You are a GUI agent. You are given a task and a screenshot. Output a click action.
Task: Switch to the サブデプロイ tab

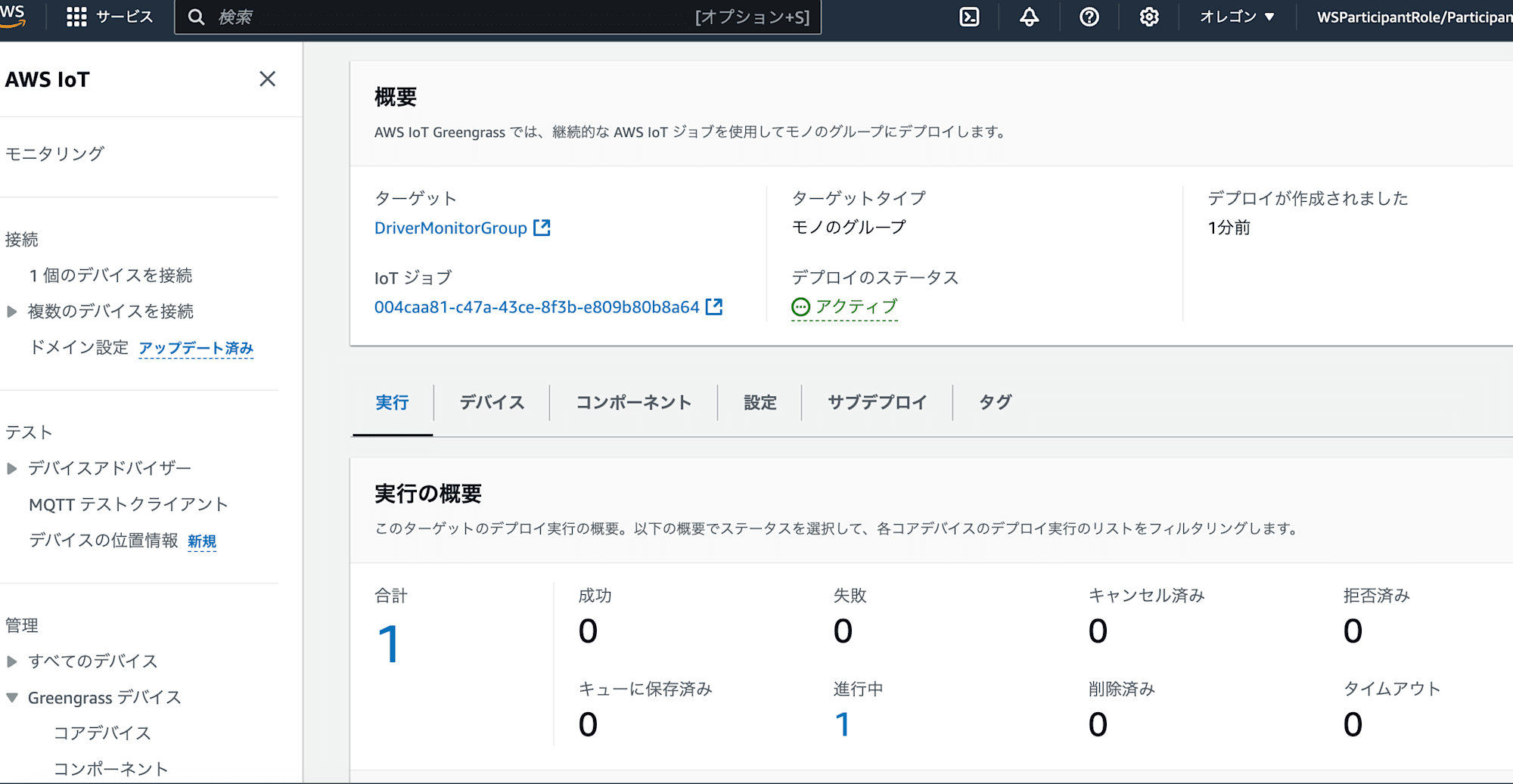878,402
